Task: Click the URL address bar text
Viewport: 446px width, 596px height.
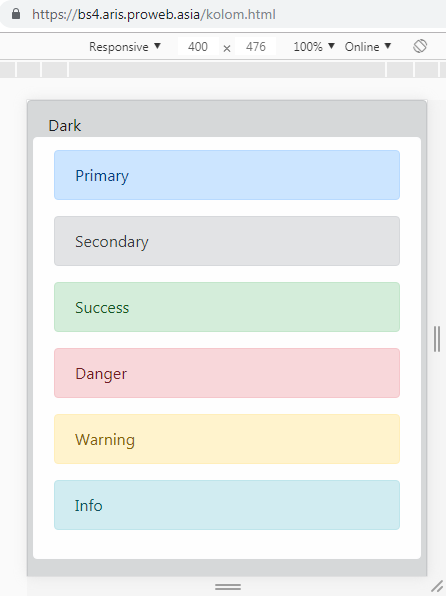Action: point(154,14)
